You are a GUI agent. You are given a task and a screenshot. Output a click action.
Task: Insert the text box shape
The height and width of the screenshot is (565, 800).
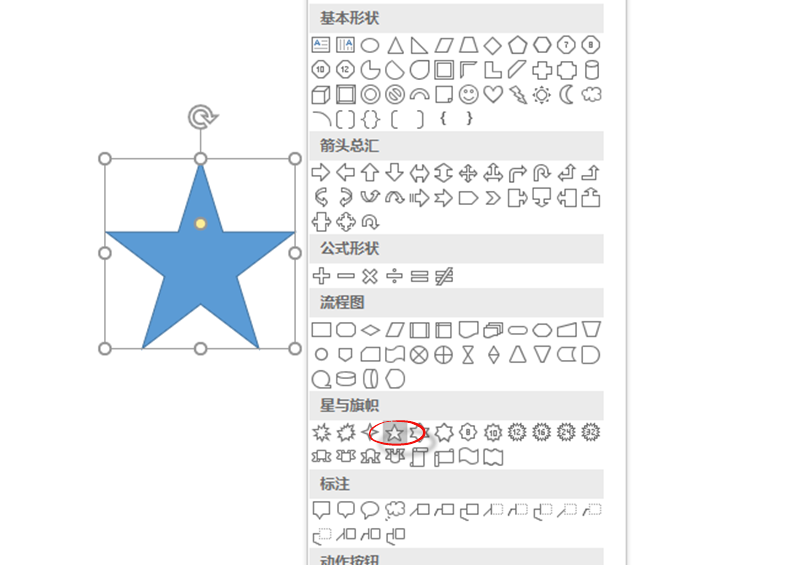click(x=321, y=45)
